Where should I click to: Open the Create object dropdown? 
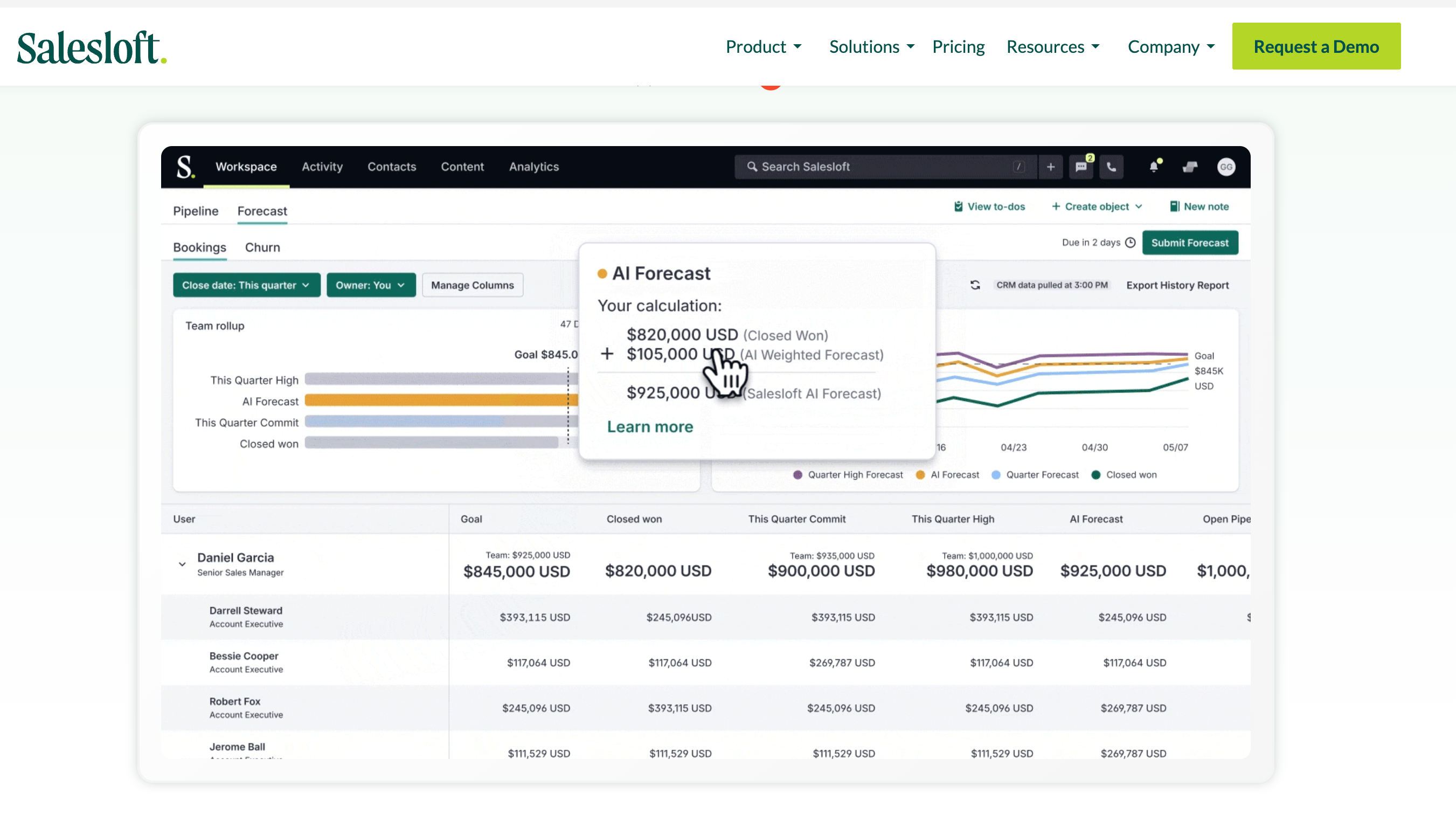[x=1097, y=206]
